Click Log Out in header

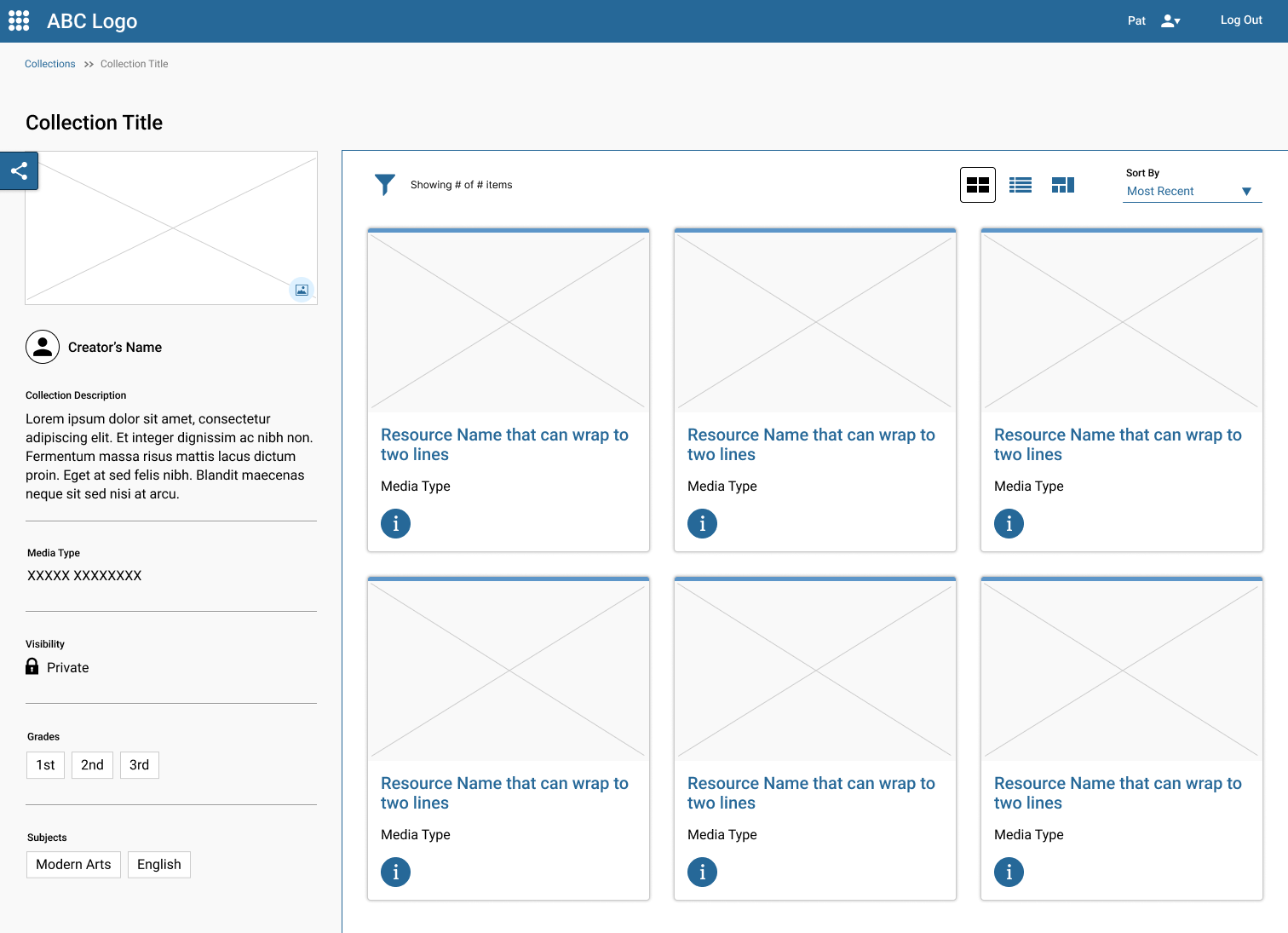point(1241,20)
